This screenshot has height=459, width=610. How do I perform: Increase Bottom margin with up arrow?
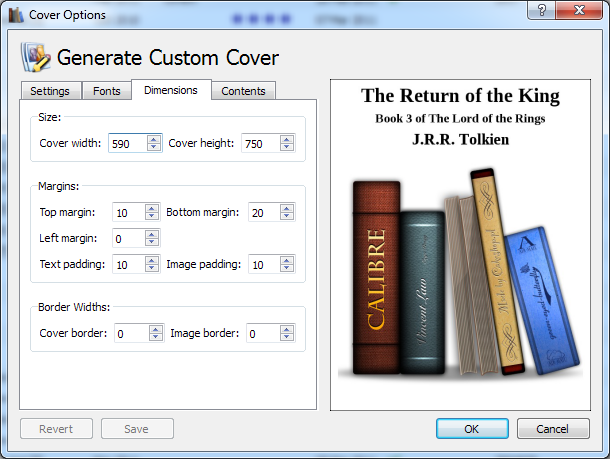(x=287, y=208)
